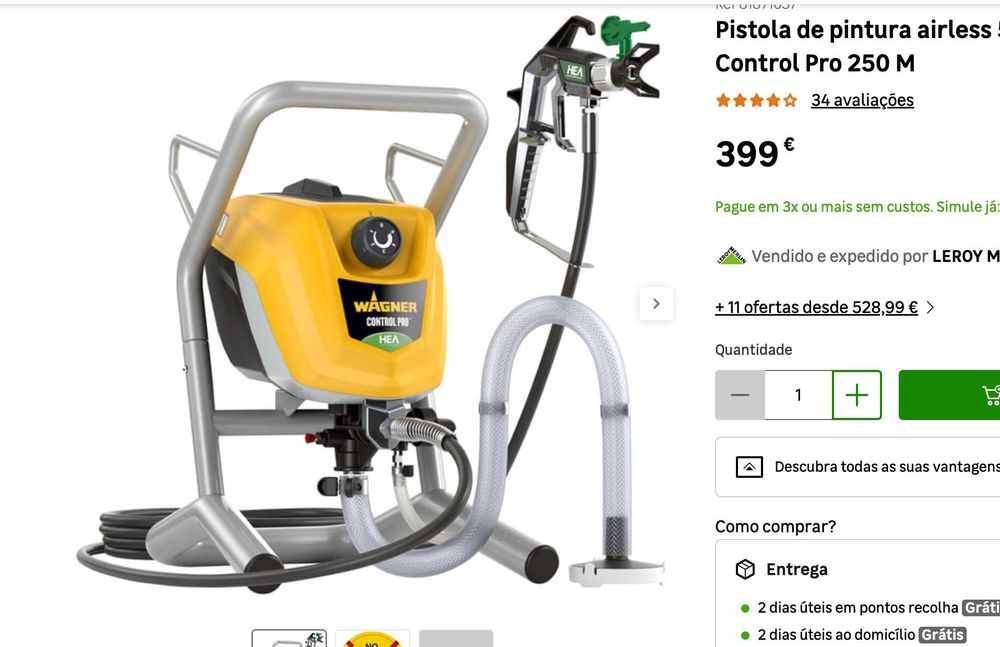Edit the quantity input field
Screen dimensions: 1000x647
coord(798,395)
